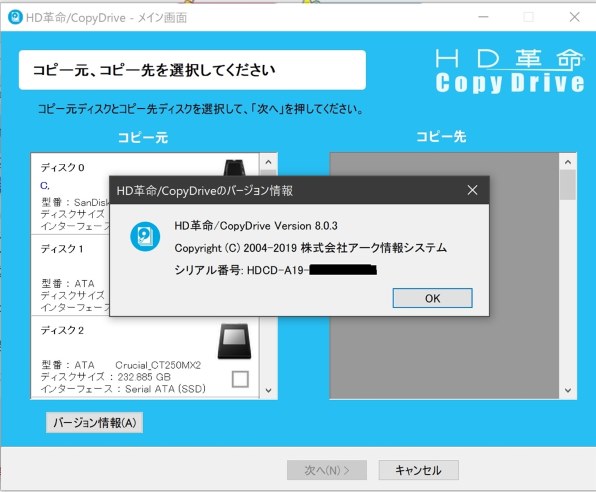This screenshot has width=596, height=492.
Task: Tick the checkbox for ディスク 2
Action: click(x=240, y=379)
